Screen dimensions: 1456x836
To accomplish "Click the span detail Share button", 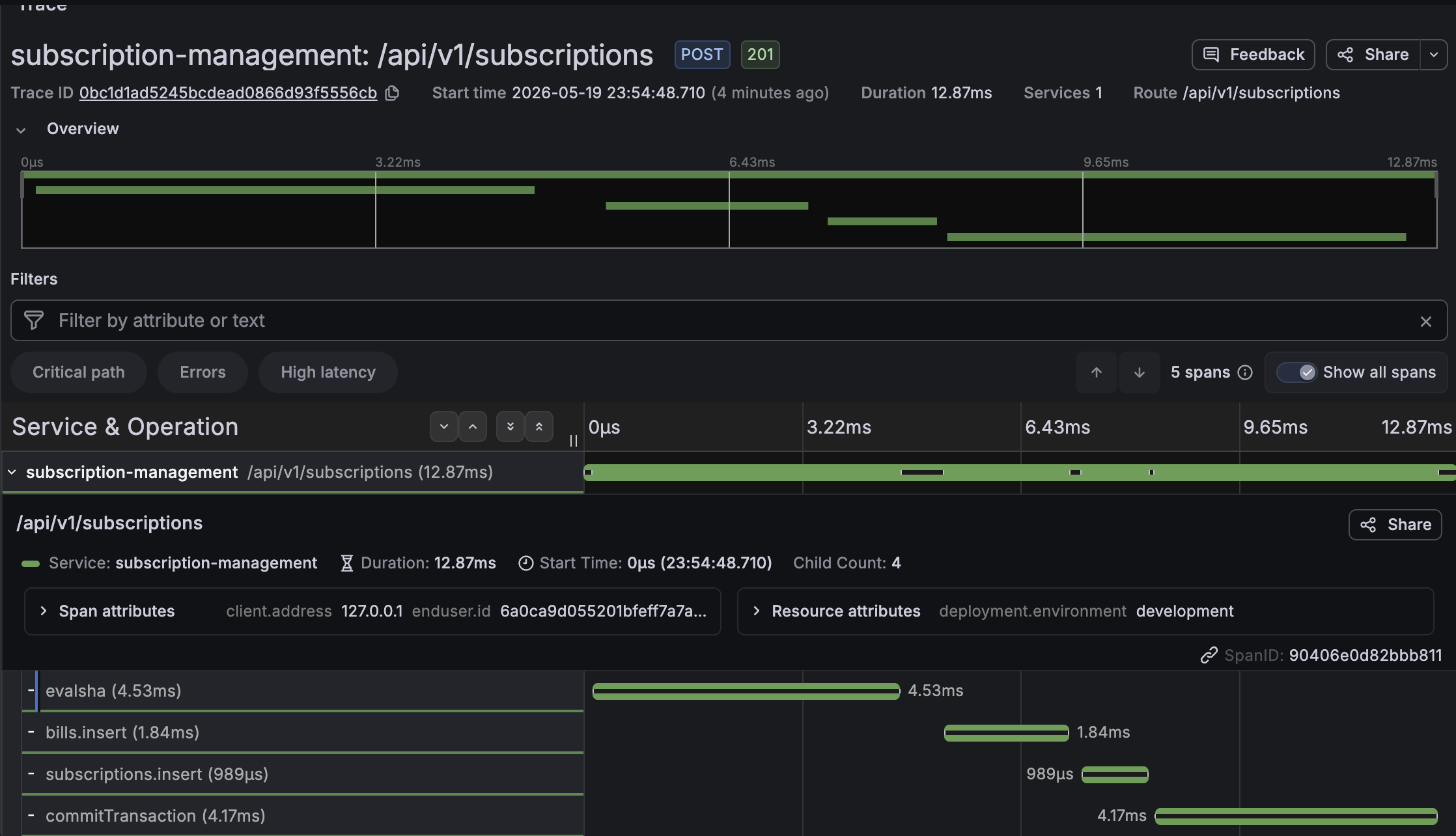I will point(1395,525).
